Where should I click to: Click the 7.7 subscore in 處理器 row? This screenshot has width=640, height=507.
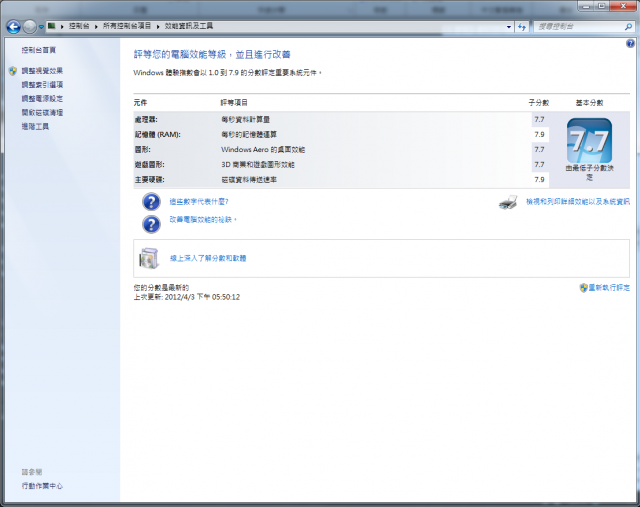pos(540,120)
